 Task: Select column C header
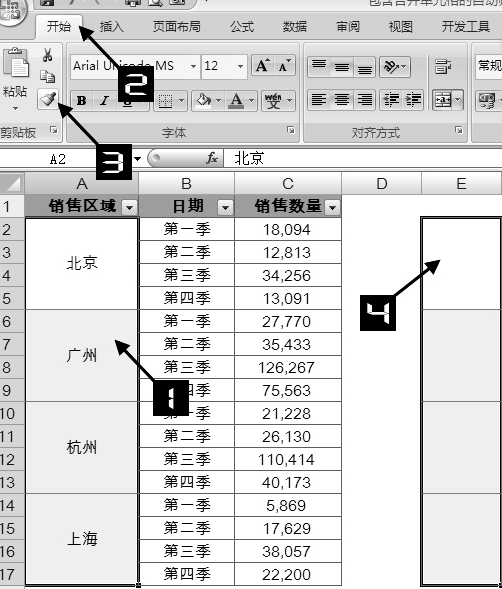click(288, 183)
